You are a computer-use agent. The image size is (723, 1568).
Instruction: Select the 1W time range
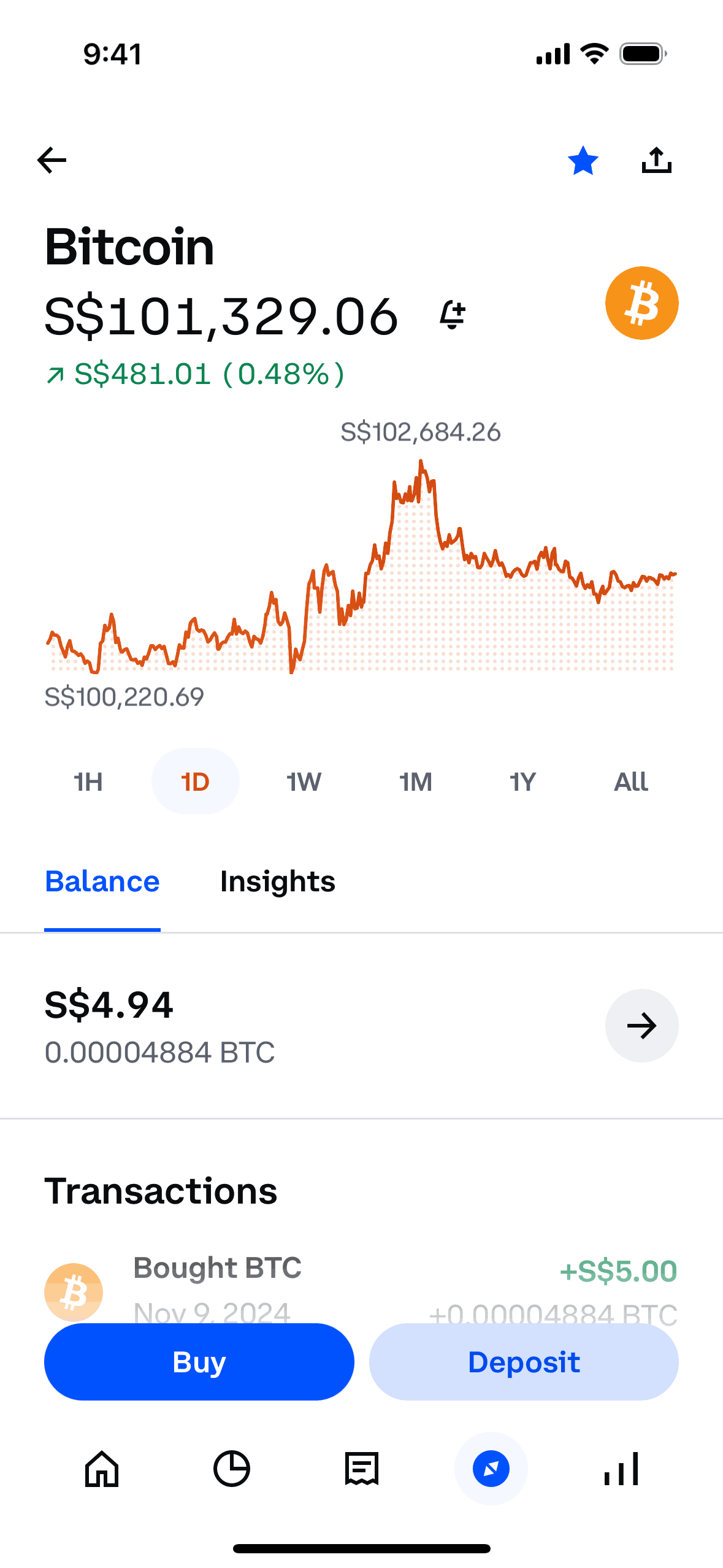[x=304, y=782]
